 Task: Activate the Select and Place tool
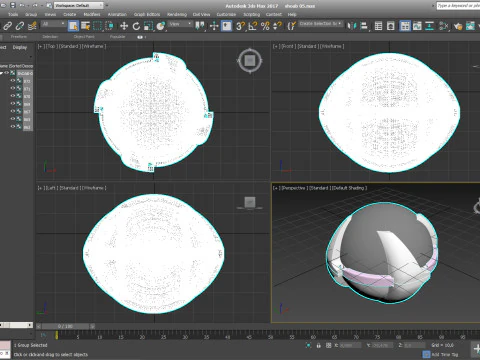[x=161, y=26]
